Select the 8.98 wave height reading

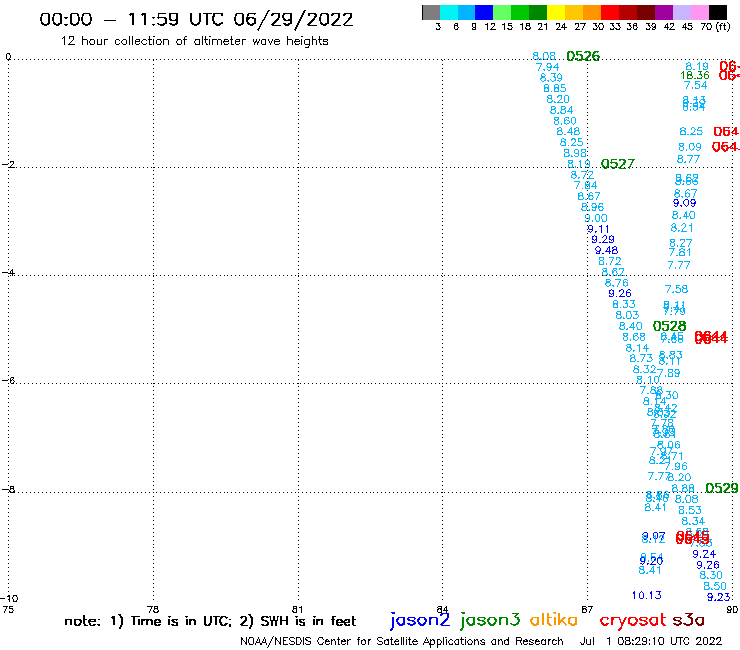(575, 153)
